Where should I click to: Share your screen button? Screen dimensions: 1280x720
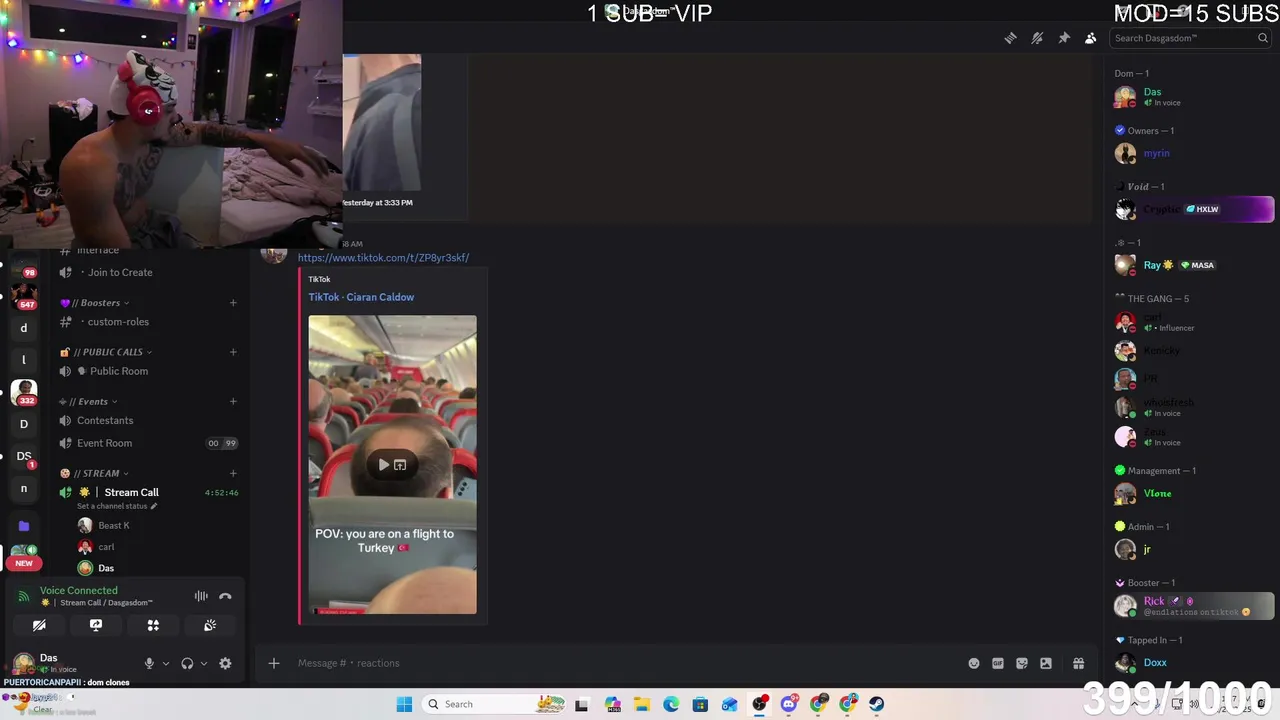click(x=96, y=625)
